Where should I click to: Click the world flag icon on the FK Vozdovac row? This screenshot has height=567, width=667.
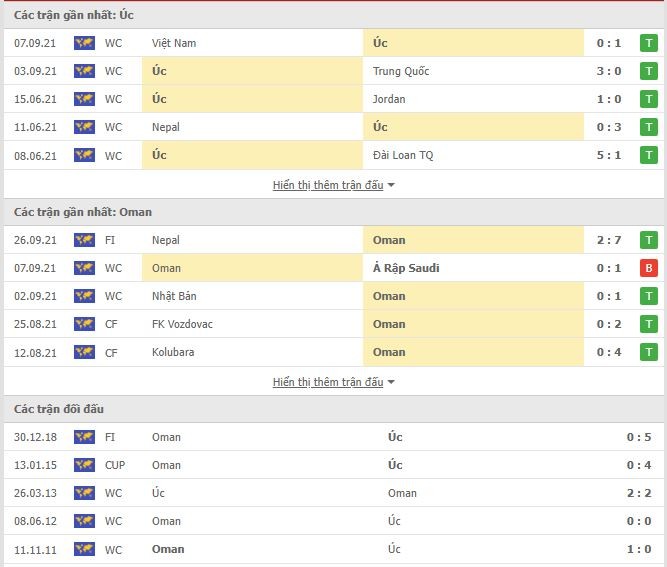pyautogui.click(x=84, y=324)
